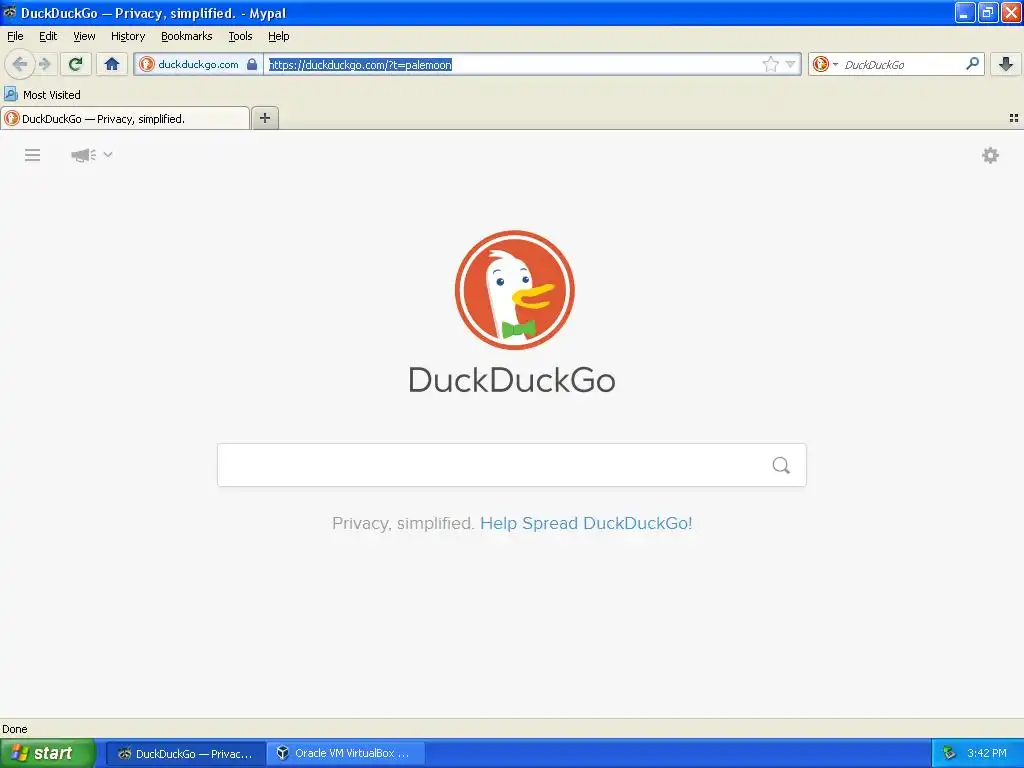Click the DuckDuckGo wordmark text
This screenshot has height=768, width=1024.
point(511,380)
